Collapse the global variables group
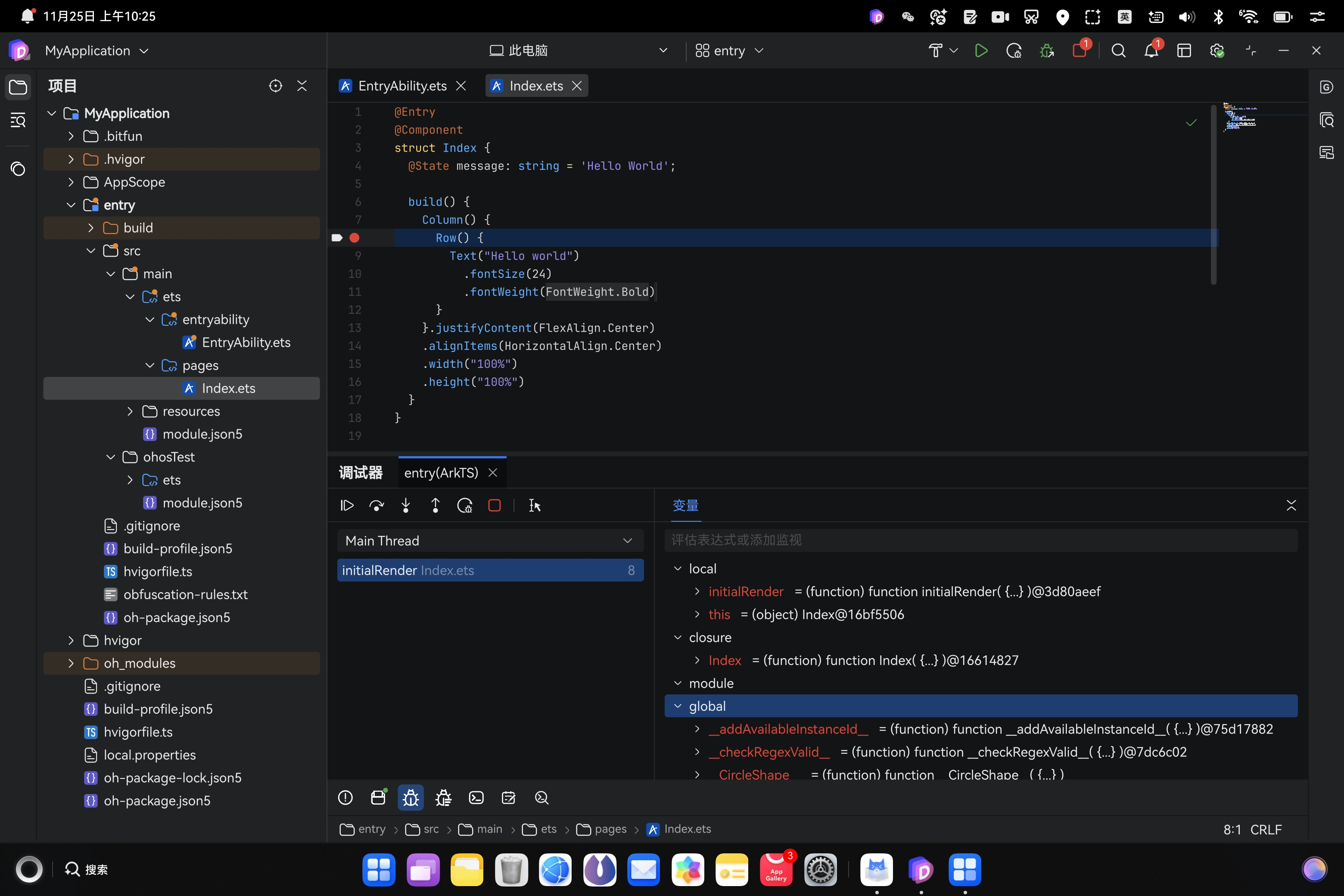This screenshot has width=1344, height=896. coord(678,706)
